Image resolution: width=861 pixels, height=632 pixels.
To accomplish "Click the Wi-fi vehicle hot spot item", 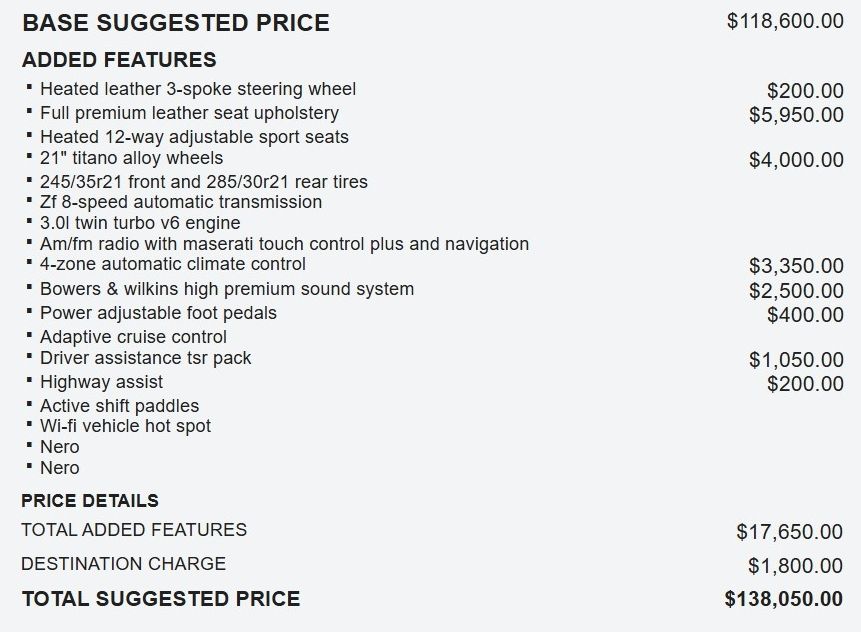I will (125, 426).
